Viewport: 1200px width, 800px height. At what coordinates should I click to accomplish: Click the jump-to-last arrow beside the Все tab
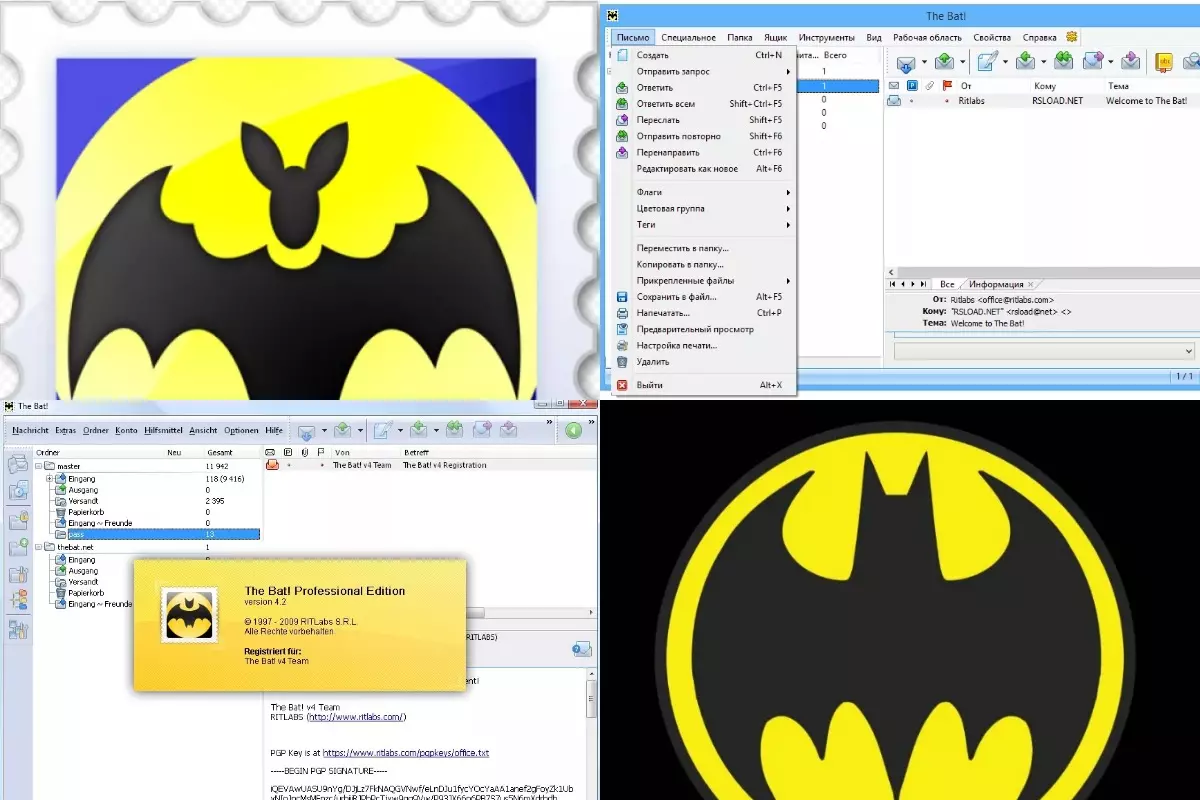923,285
